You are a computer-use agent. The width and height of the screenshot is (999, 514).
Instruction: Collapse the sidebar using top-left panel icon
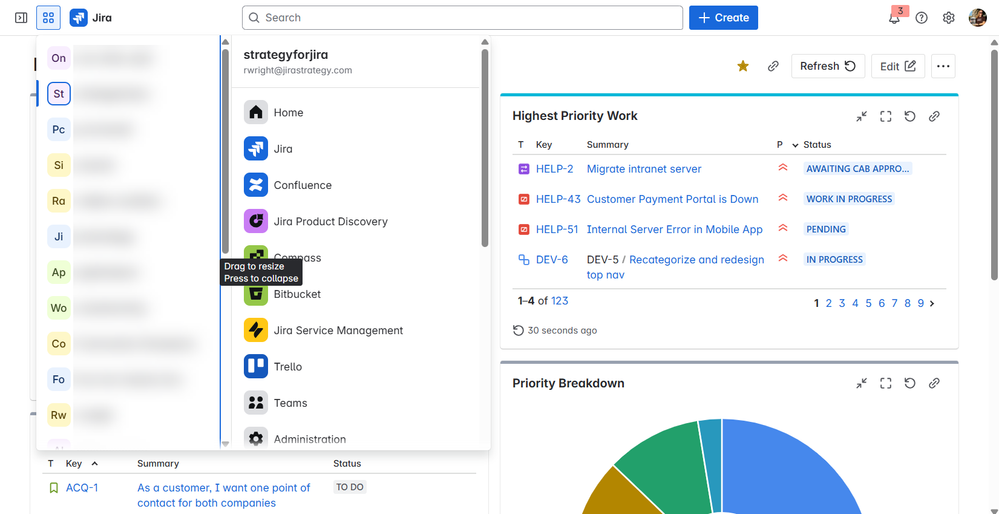coord(21,18)
